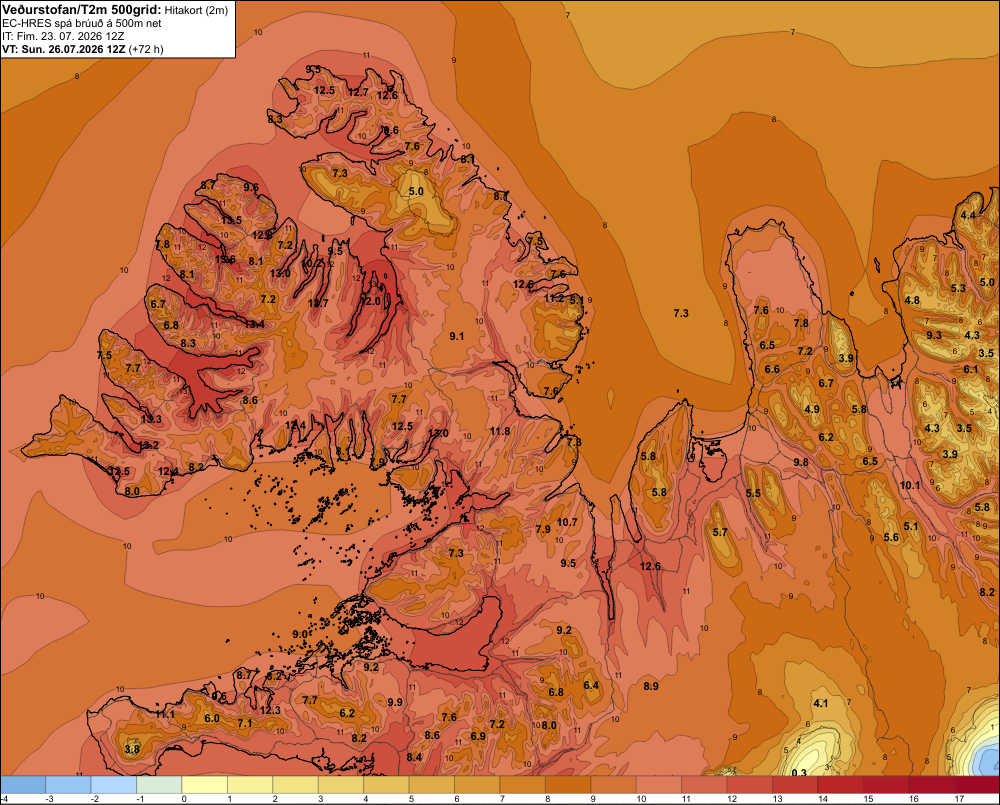This screenshot has width=1000, height=805.
Task: Click the Veðurstofan/T2m 500grid title text
Action: (82, 10)
